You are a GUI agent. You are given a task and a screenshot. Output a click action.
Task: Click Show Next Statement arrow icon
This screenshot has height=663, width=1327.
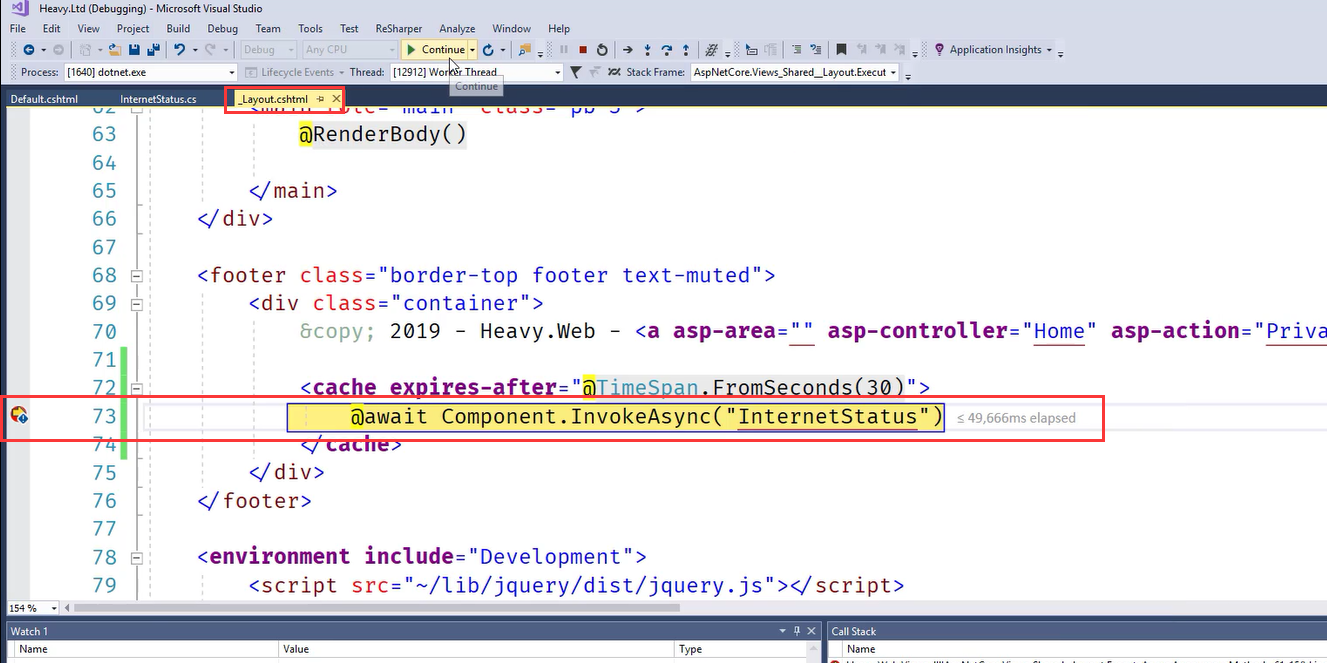click(628, 50)
